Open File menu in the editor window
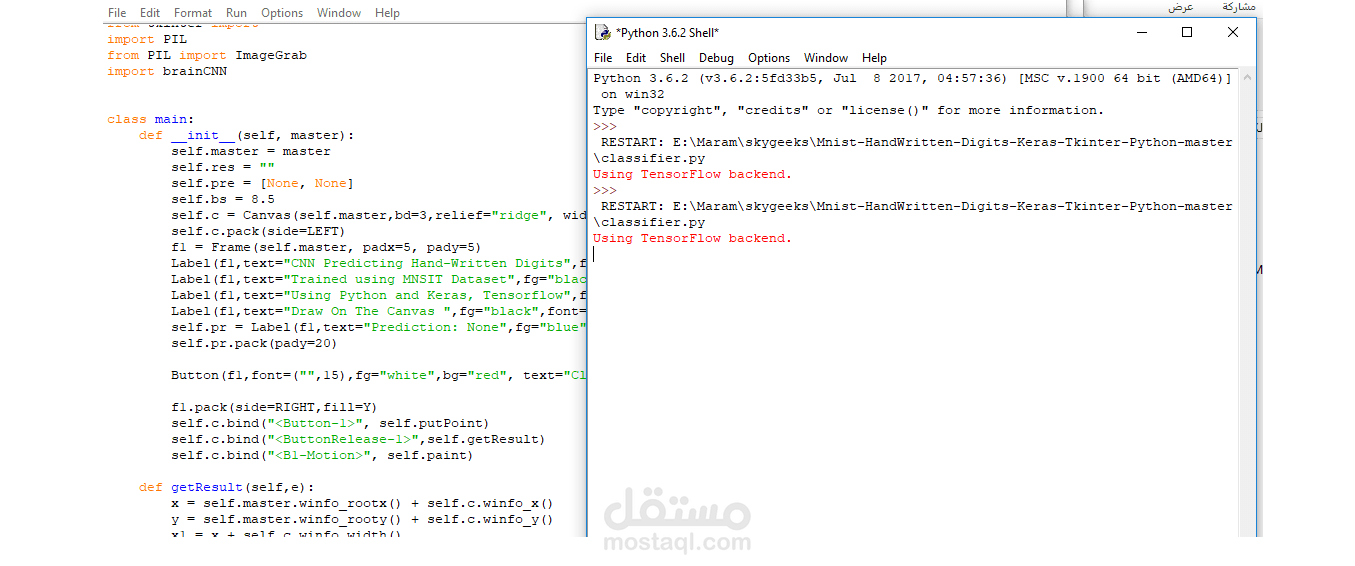Screen dimensions: 1355x566 tap(117, 13)
